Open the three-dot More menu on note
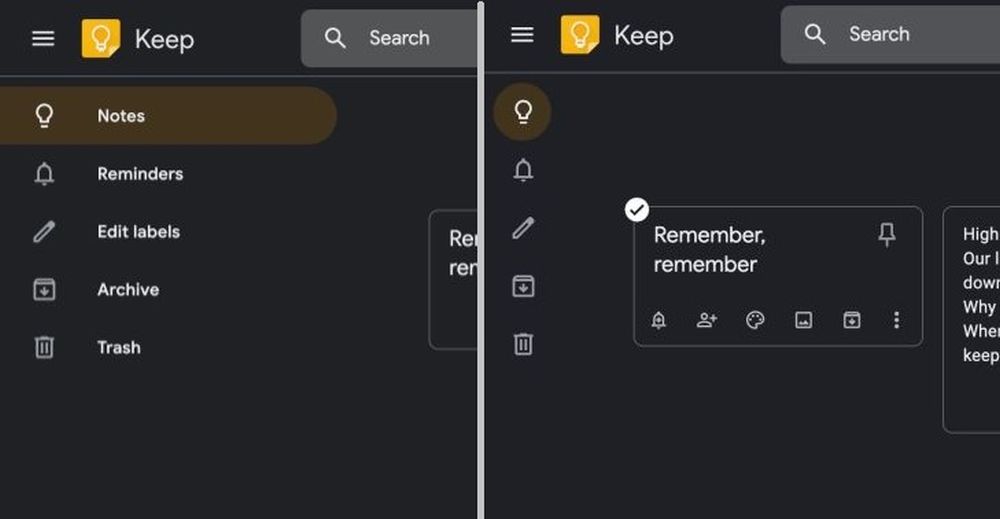 (x=896, y=320)
